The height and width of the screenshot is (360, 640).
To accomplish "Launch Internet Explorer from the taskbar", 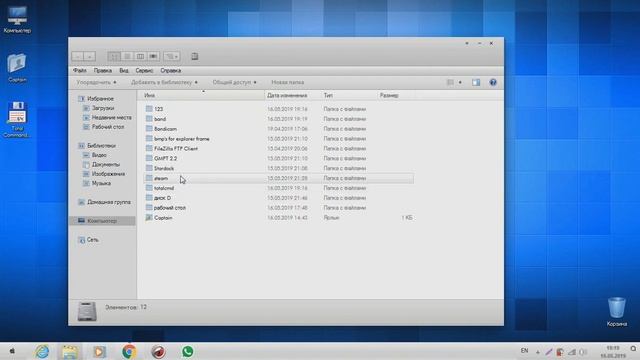I will point(42,351).
